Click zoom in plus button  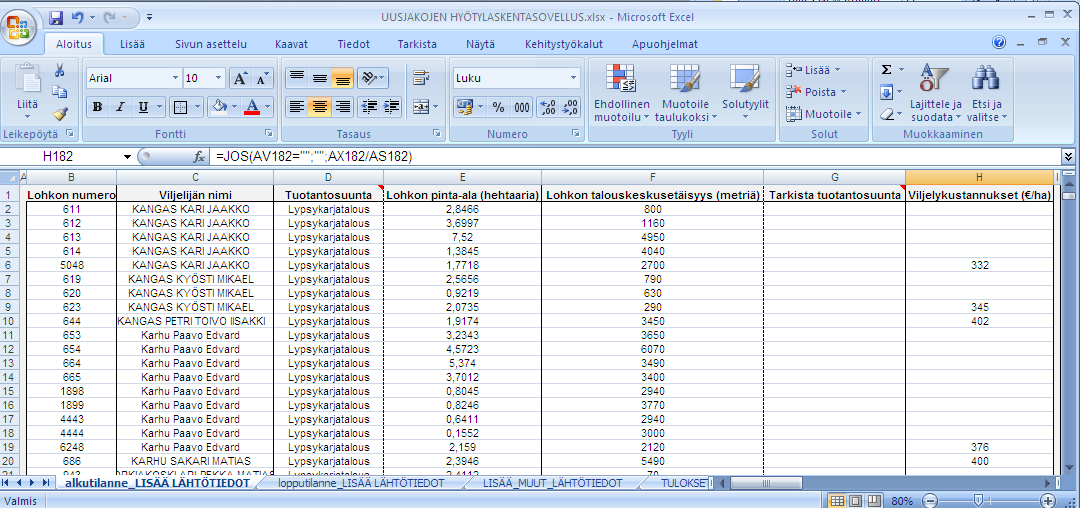coord(1048,500)
